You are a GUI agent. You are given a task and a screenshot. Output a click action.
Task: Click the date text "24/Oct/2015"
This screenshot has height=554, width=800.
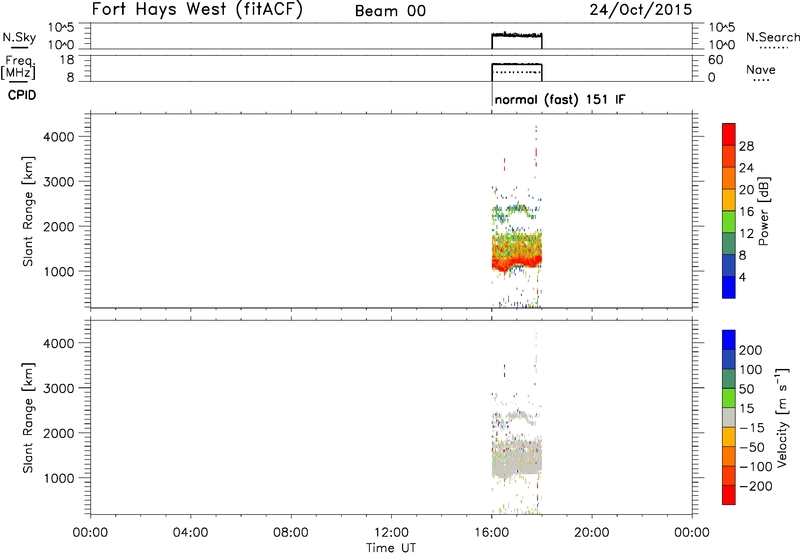click(641, 10)
